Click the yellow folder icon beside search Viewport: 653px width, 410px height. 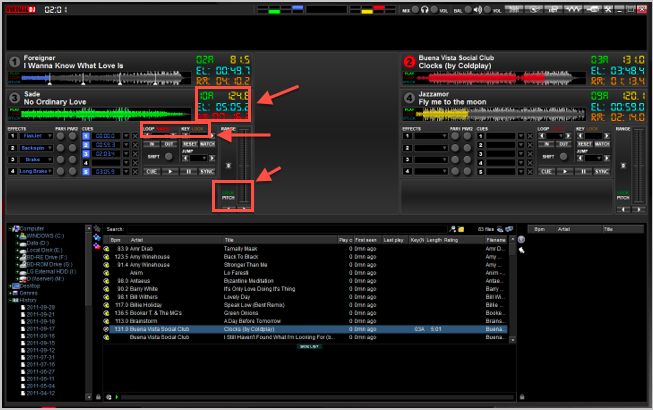[x=461, y=229]
